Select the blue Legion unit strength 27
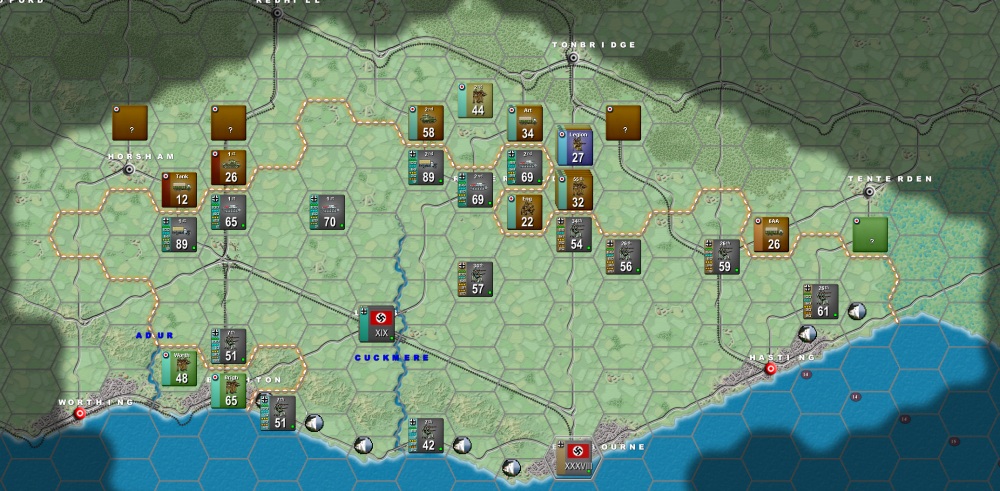This screenshot has width=1000, height=491. pyautogui.click(x=575, y=146)
